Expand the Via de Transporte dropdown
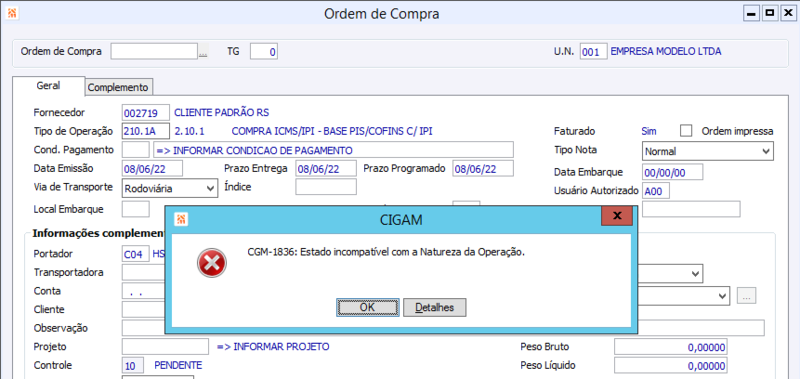The image size is (800, 379). point(211,189)
